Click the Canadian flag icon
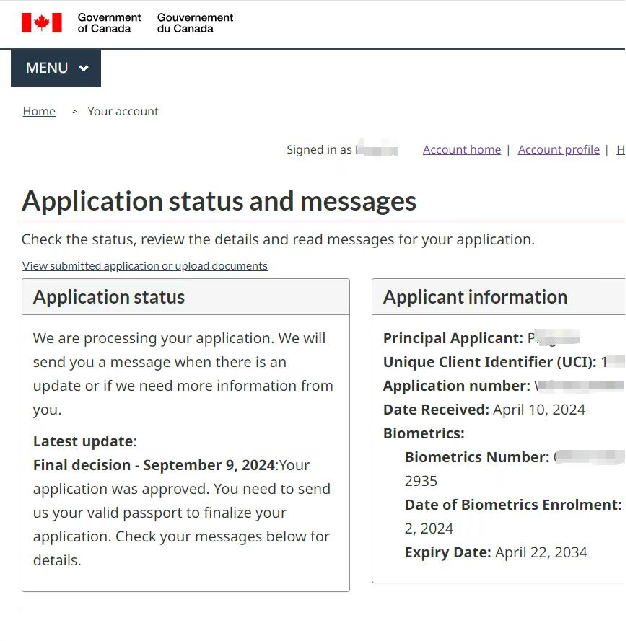The image size is (626, 641). (42, 22)
